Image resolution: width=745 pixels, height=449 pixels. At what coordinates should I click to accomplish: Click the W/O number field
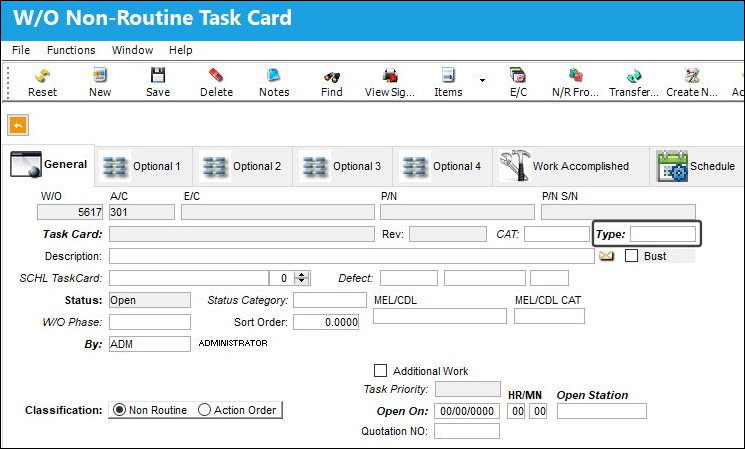(x=70, y=212)
